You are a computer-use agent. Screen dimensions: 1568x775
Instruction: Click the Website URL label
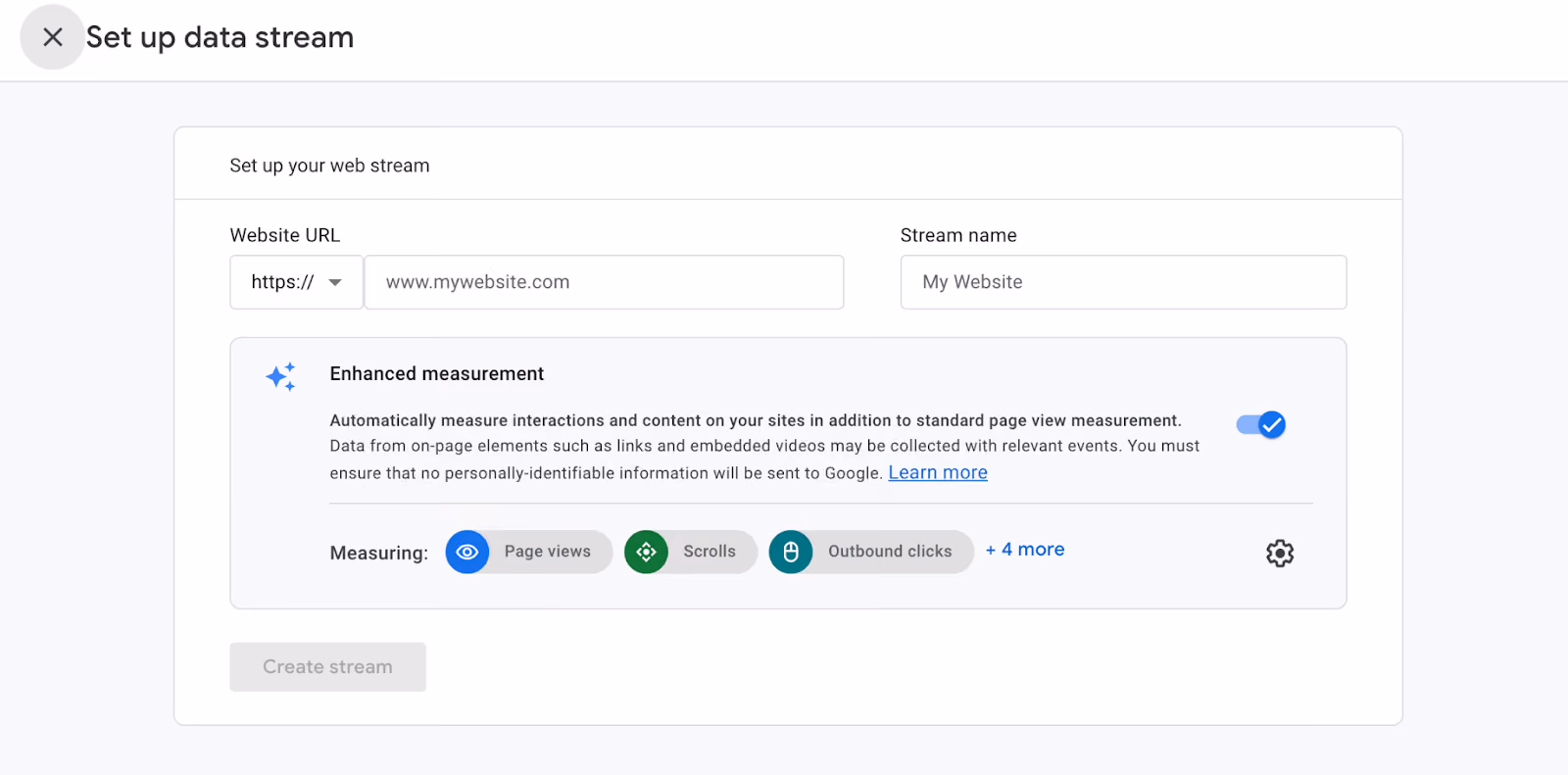point(285,235)
